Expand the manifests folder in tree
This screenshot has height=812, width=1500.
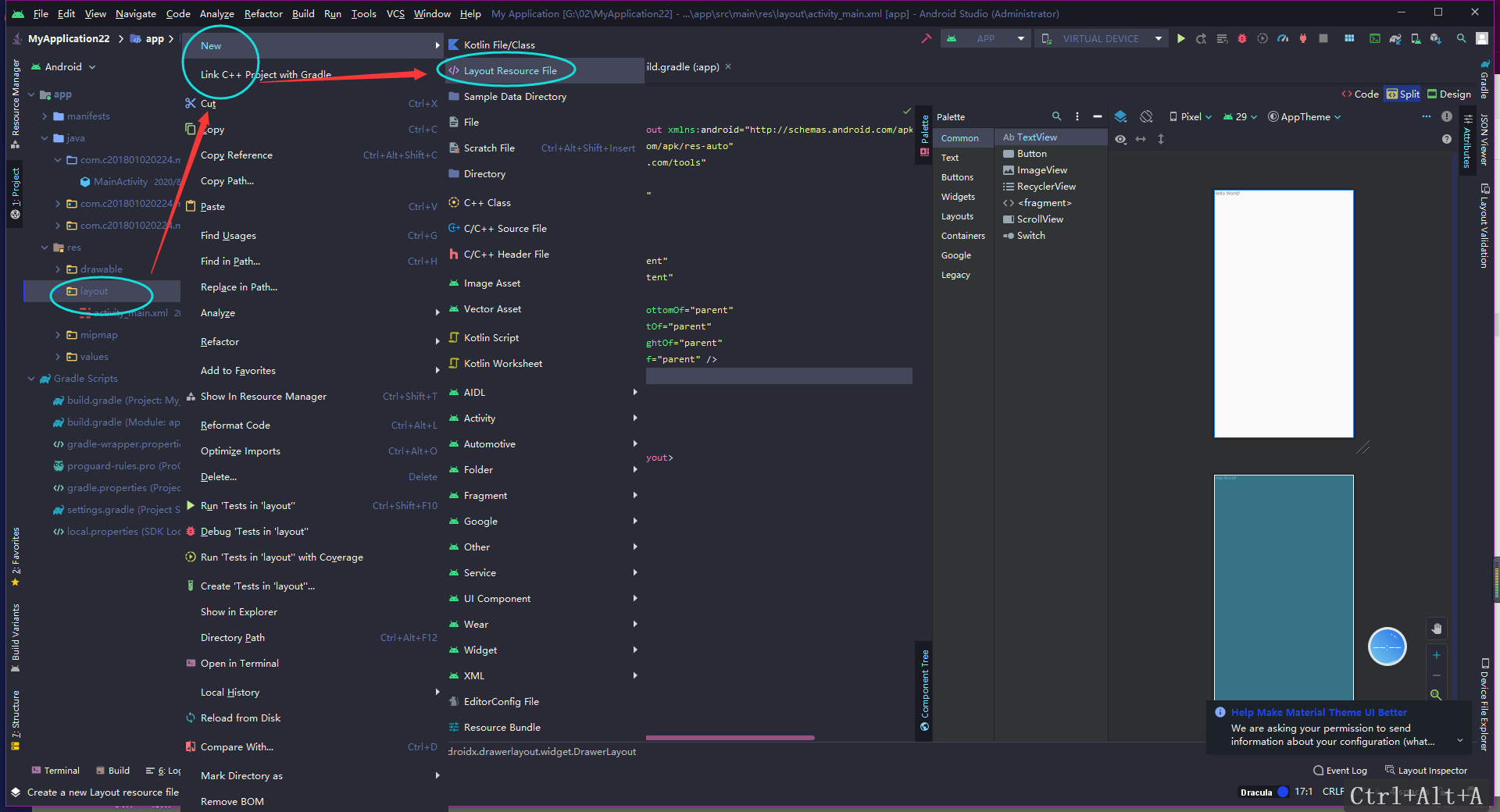45,116
